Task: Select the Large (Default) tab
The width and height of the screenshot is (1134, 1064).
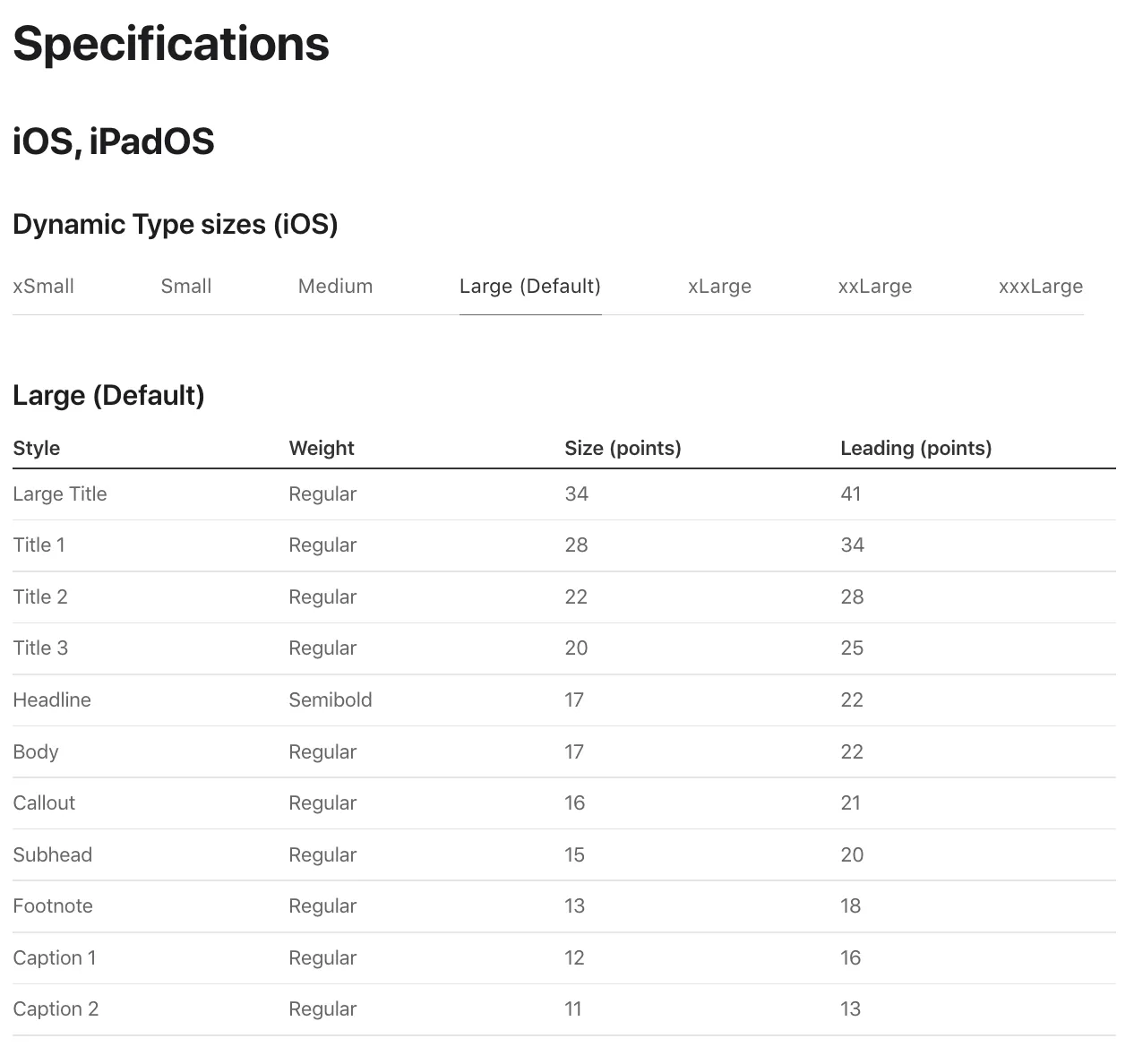Action: click(x=529, y=287)
